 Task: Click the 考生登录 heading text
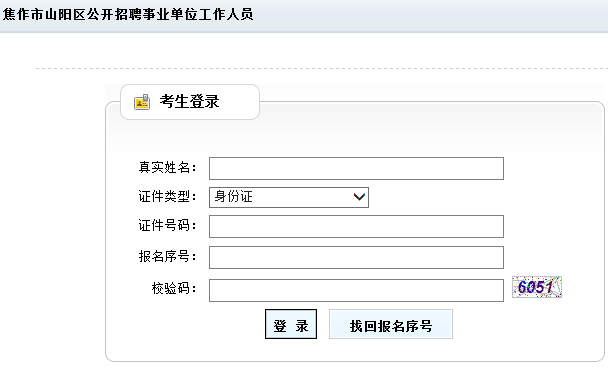pos(190,102)
